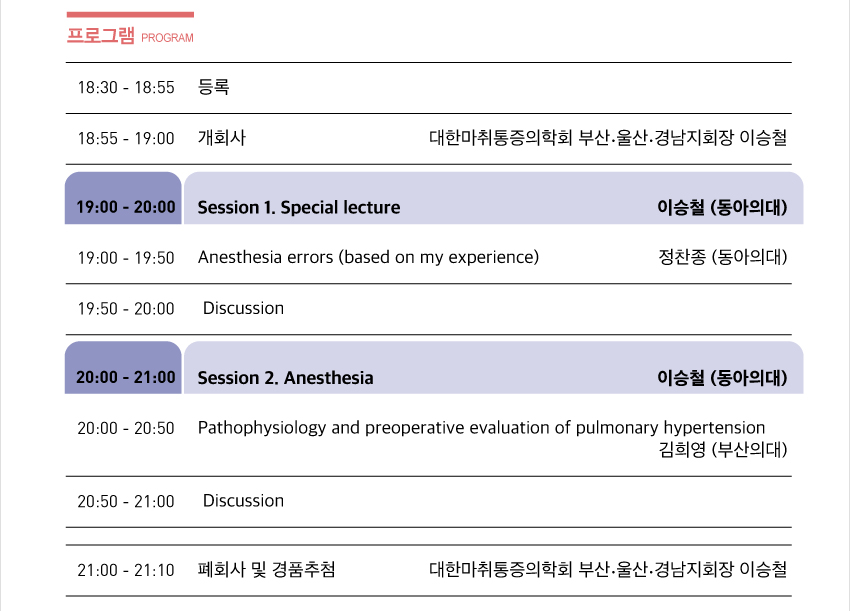
Task: Click the 21:00 - 21:10 time slot
Action: click(x=126, y=570)
